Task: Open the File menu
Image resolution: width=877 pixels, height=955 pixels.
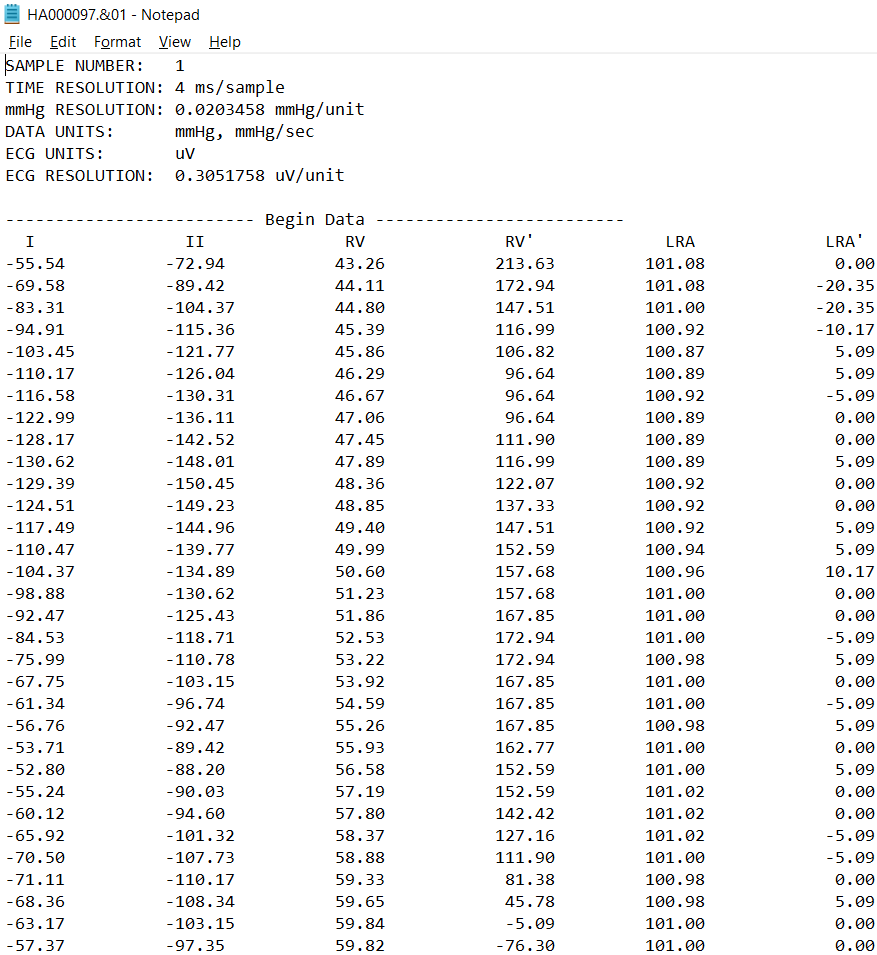Action: [19, 42]
